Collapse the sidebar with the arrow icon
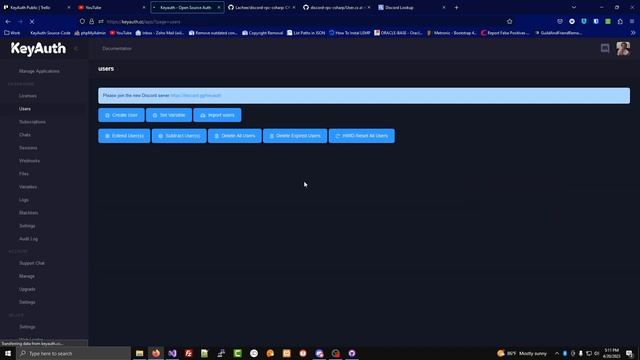Viewport: 640px width, 360px height. (76, 49)
